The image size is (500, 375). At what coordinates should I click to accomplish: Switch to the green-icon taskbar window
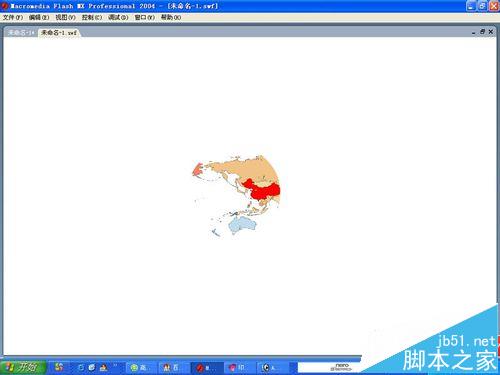pyautogui.click(x=140, y=368)
